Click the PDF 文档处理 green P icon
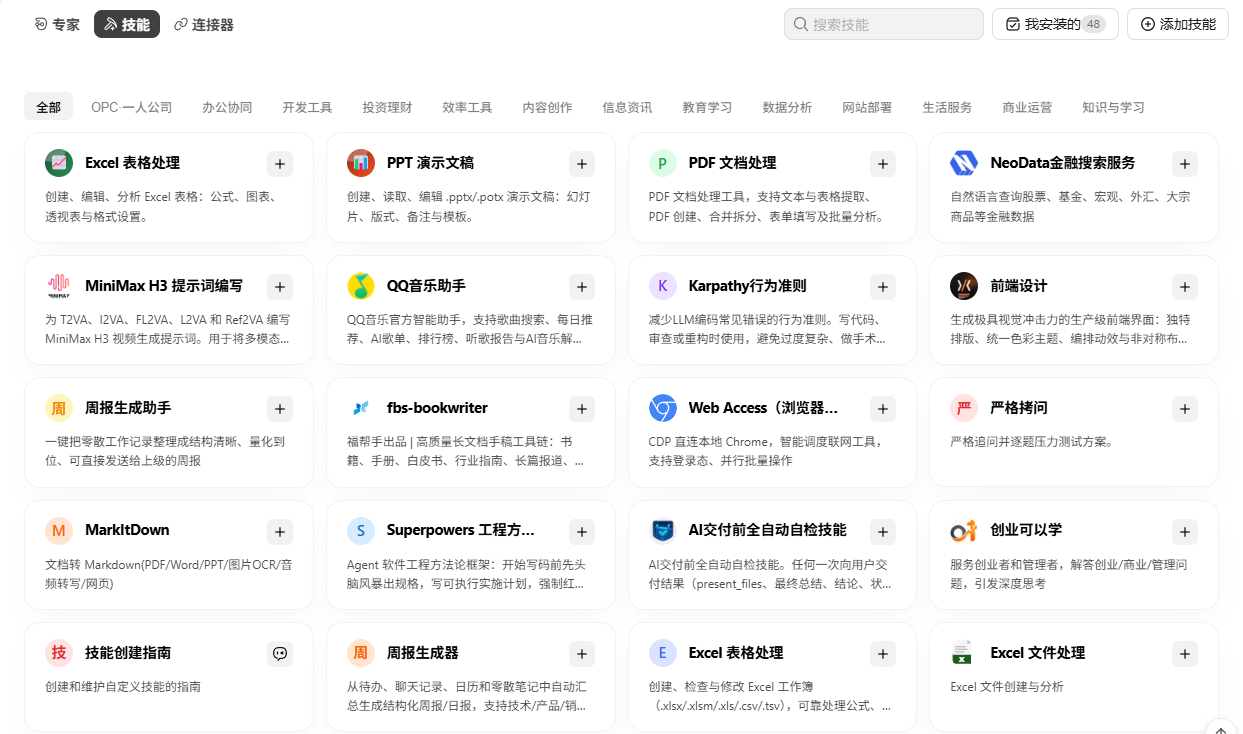The width and height of the screenshot is (1243, 734). click(x=663, y=163)
